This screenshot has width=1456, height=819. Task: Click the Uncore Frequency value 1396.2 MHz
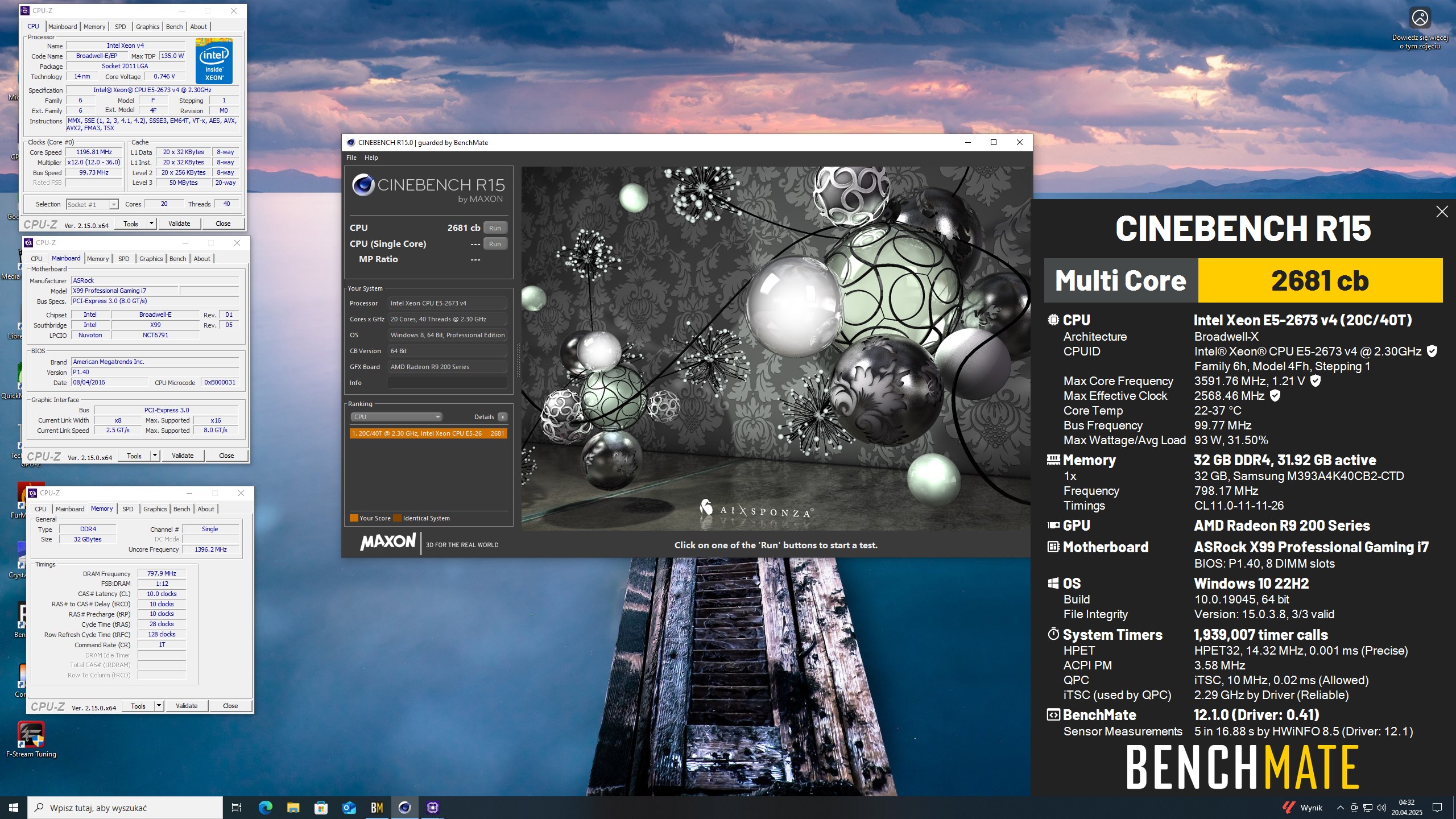210,549
